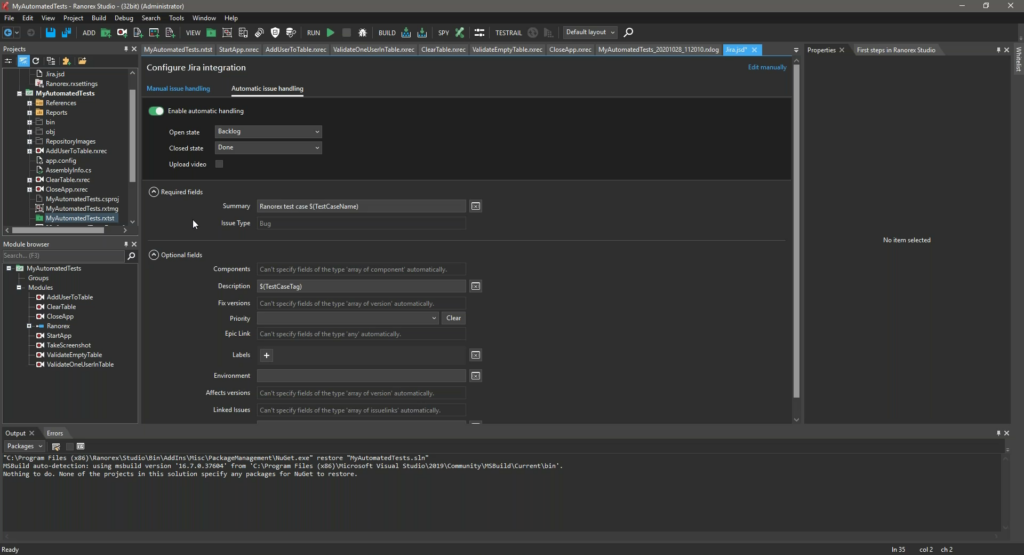This screenshot has width=1024, height=555.
Task: Open the Priority dropdown
Action: [x=347, y=318]
